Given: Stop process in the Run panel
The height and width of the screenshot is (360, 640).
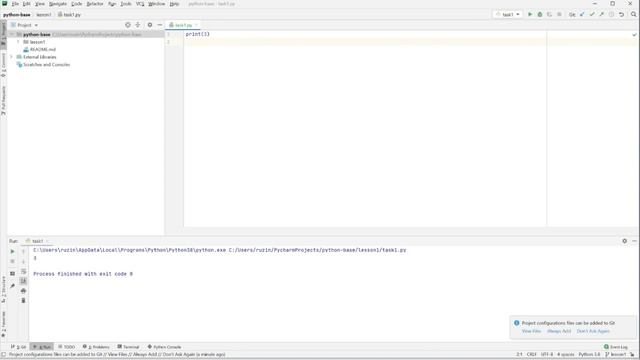Looking at the screenshot, I should coord(12,261).
